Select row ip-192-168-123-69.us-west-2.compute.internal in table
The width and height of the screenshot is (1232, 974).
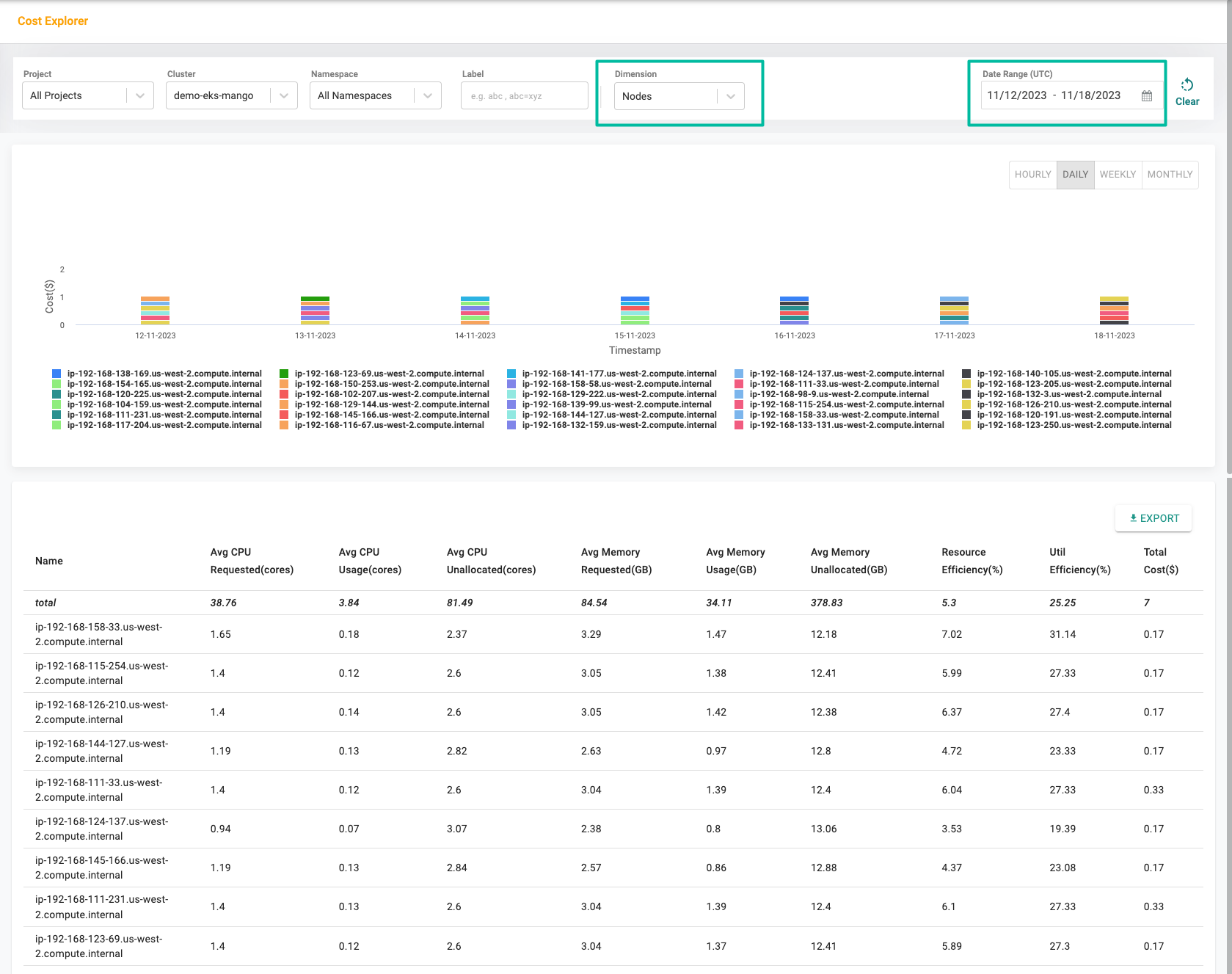613,946
